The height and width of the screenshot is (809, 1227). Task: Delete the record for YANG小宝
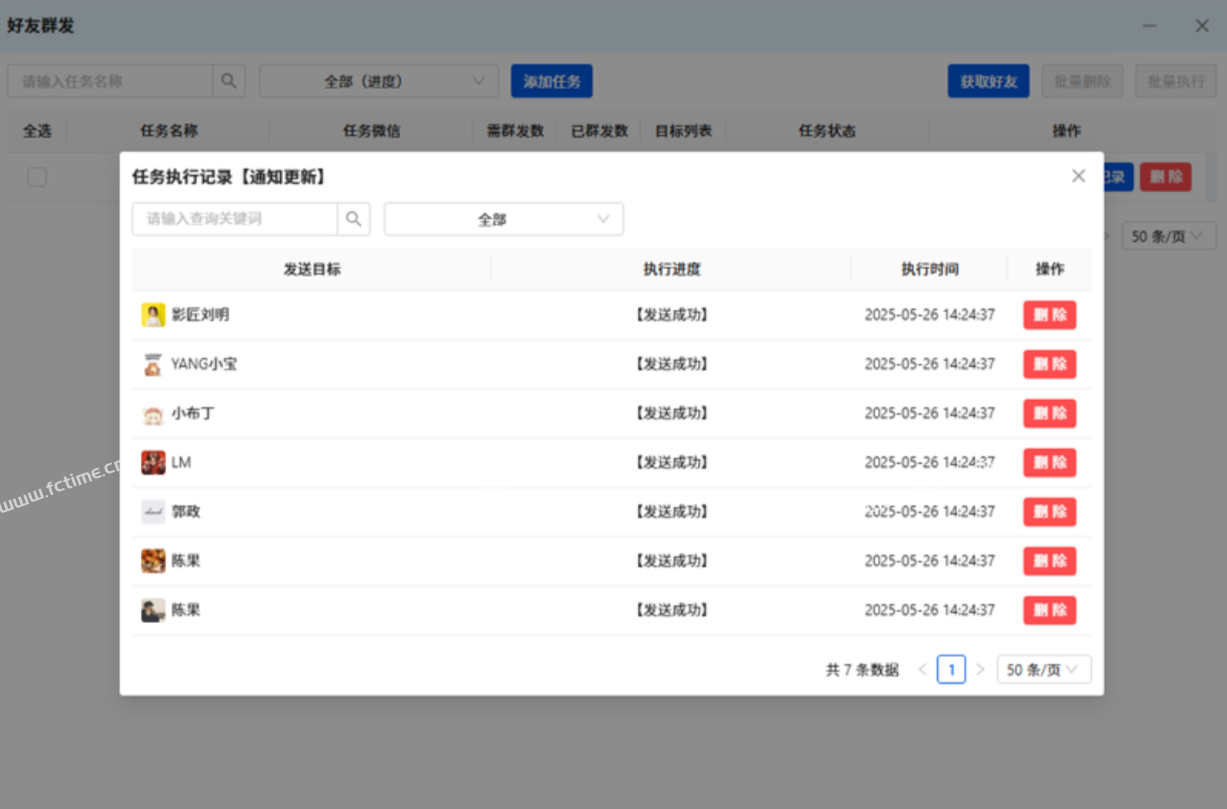pyautogui.click(x=1050, y=364)
